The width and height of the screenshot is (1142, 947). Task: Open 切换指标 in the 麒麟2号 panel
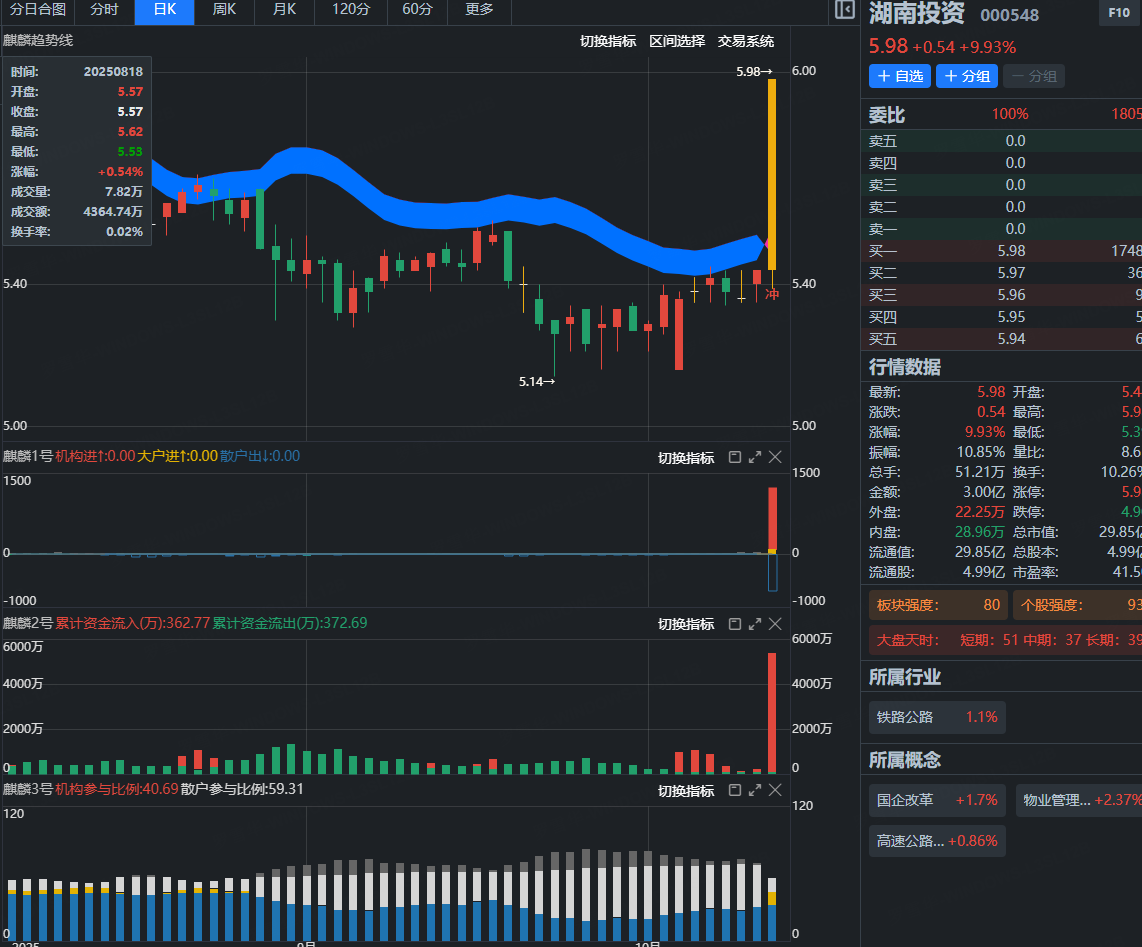click(686, 624)
